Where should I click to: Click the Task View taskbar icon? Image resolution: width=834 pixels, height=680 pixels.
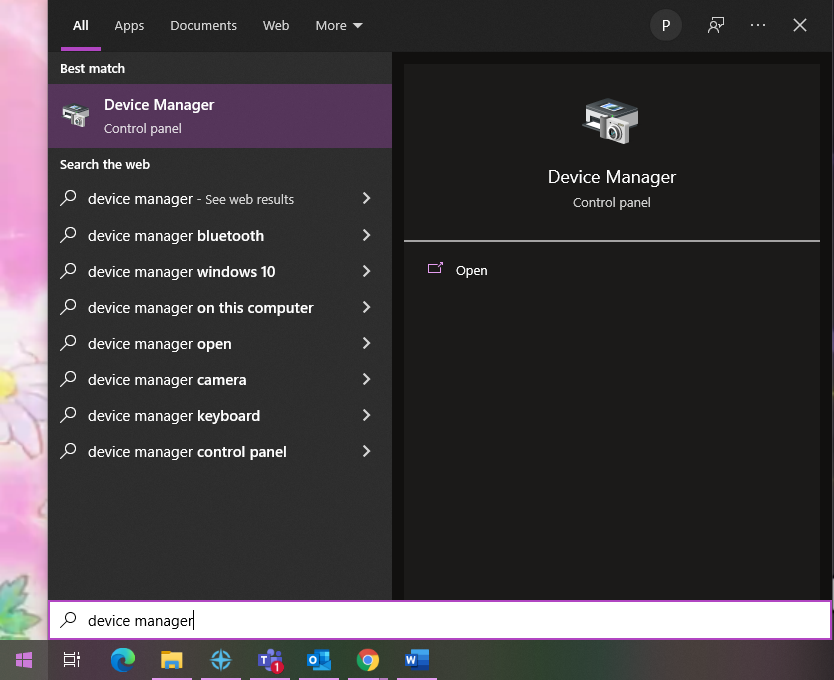pyautogui.click(x=71, y=660)
